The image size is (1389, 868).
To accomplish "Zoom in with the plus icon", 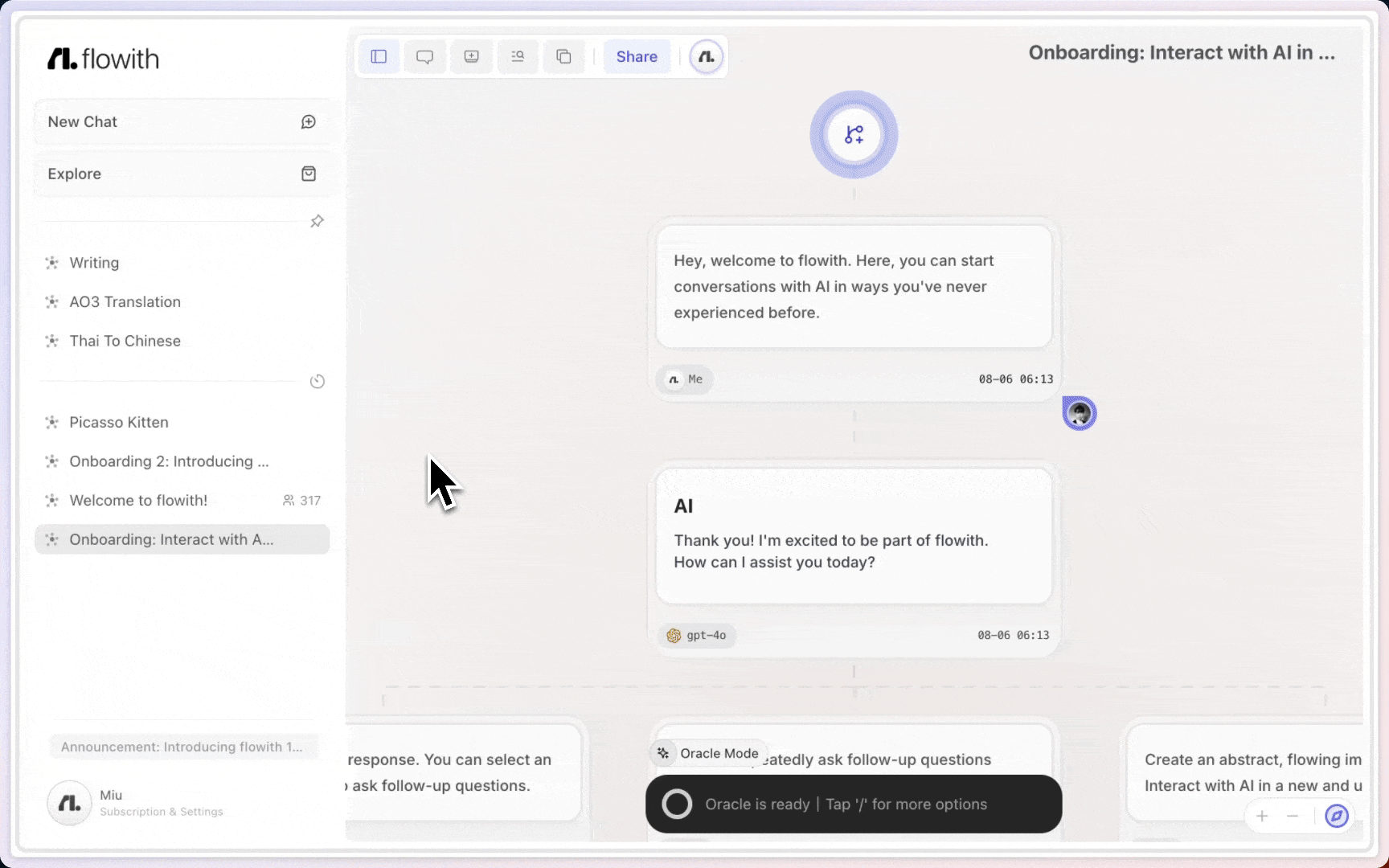I will (x=1262, y=817).
